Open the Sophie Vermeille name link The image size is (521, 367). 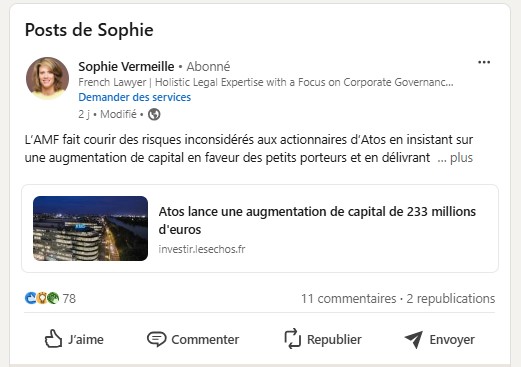click(126, 67)
